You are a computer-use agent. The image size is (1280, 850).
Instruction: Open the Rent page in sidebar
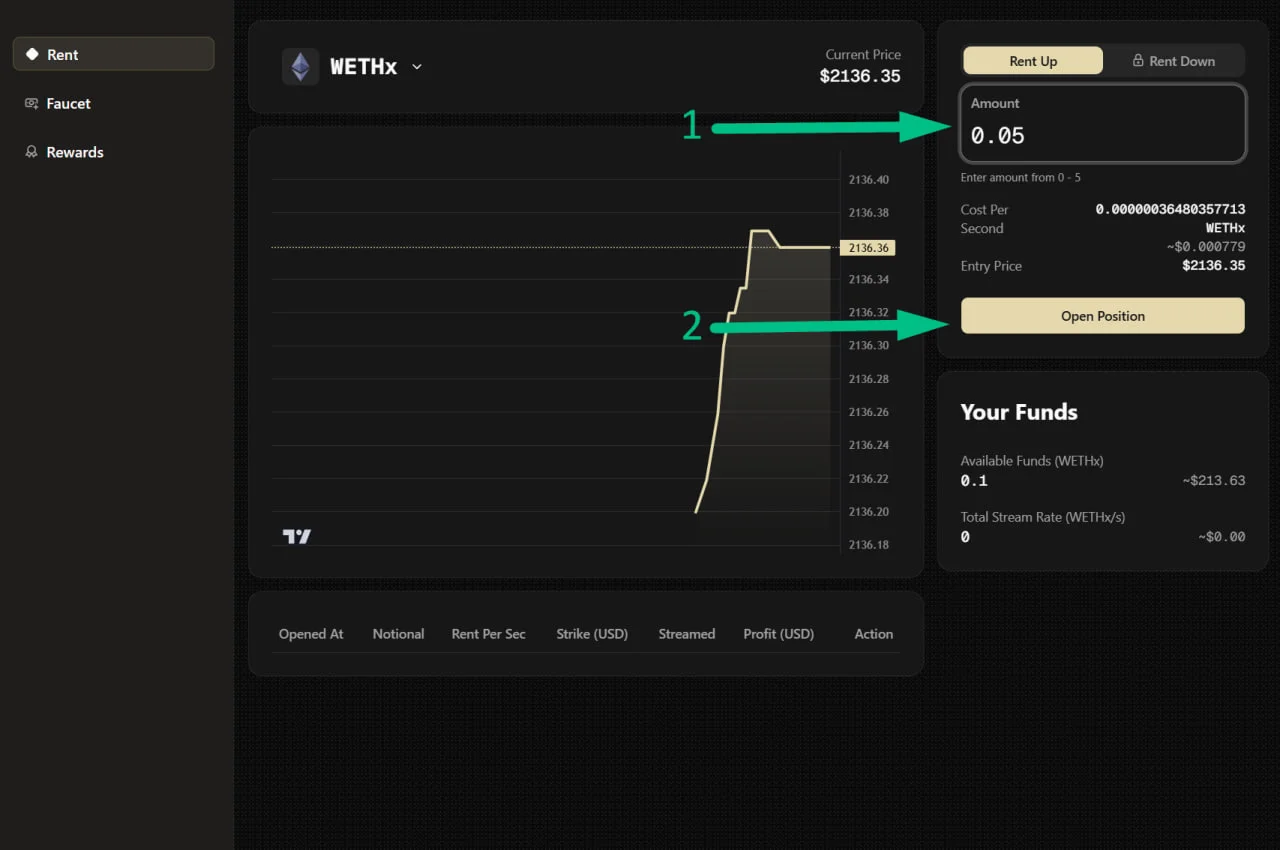113,54
